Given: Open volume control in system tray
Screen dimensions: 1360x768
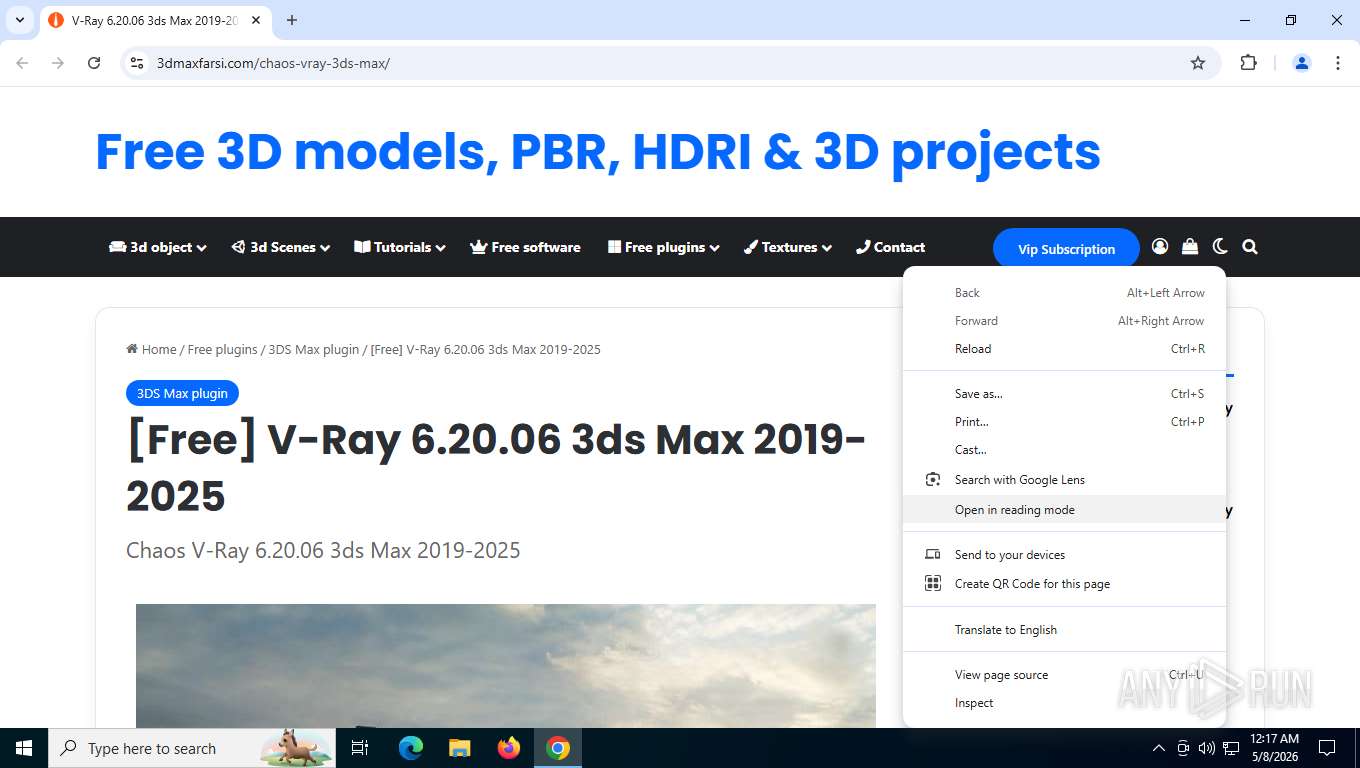Looking at the screenshot, I should click(x=1207, y=748).
